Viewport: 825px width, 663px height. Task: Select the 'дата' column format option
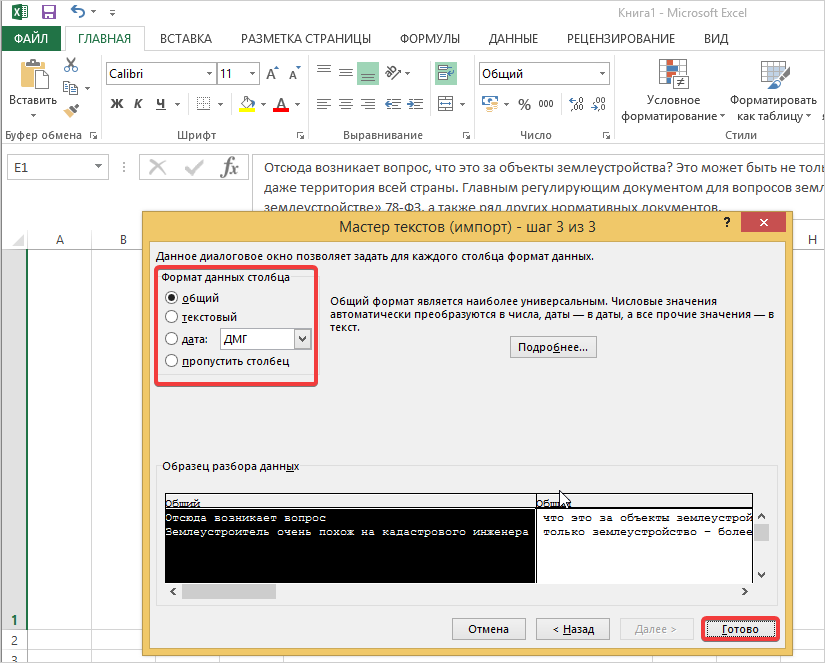(172, 339)
